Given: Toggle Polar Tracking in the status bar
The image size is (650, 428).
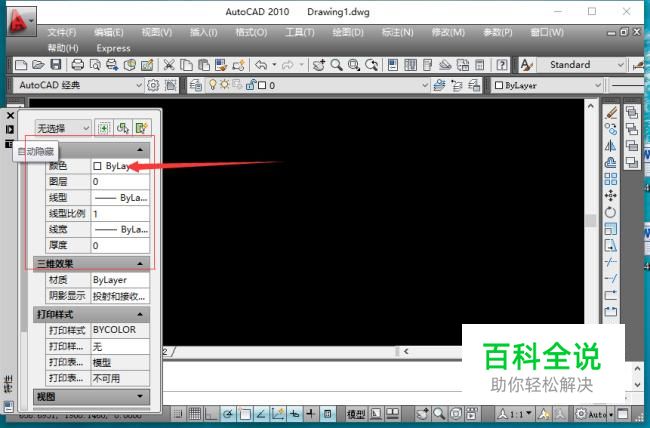Looking at the screenshot, I should tap(228, 413).
